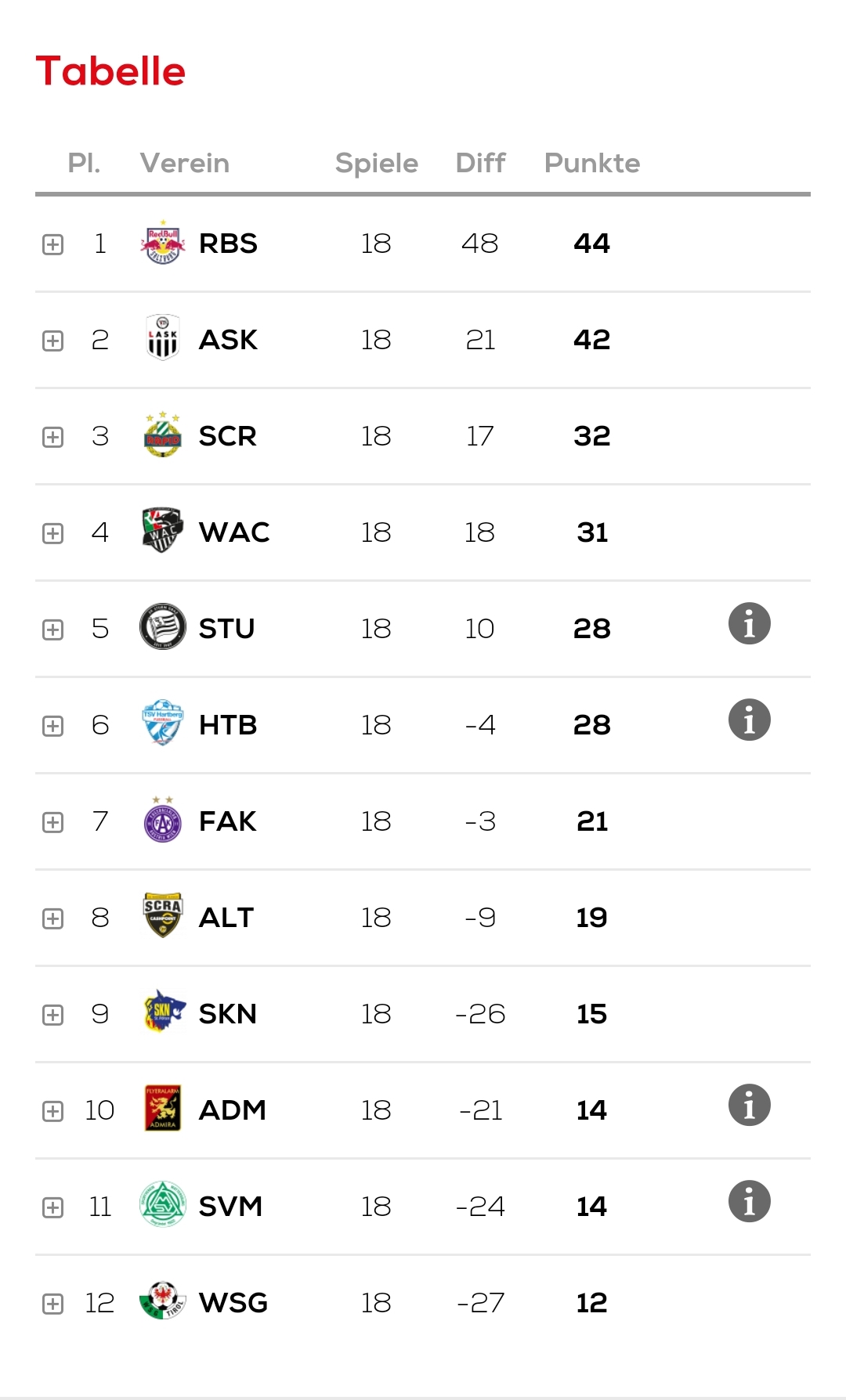846x1400 pixels.
Task: Show info for ADM row
Action: coord(750,1106)
